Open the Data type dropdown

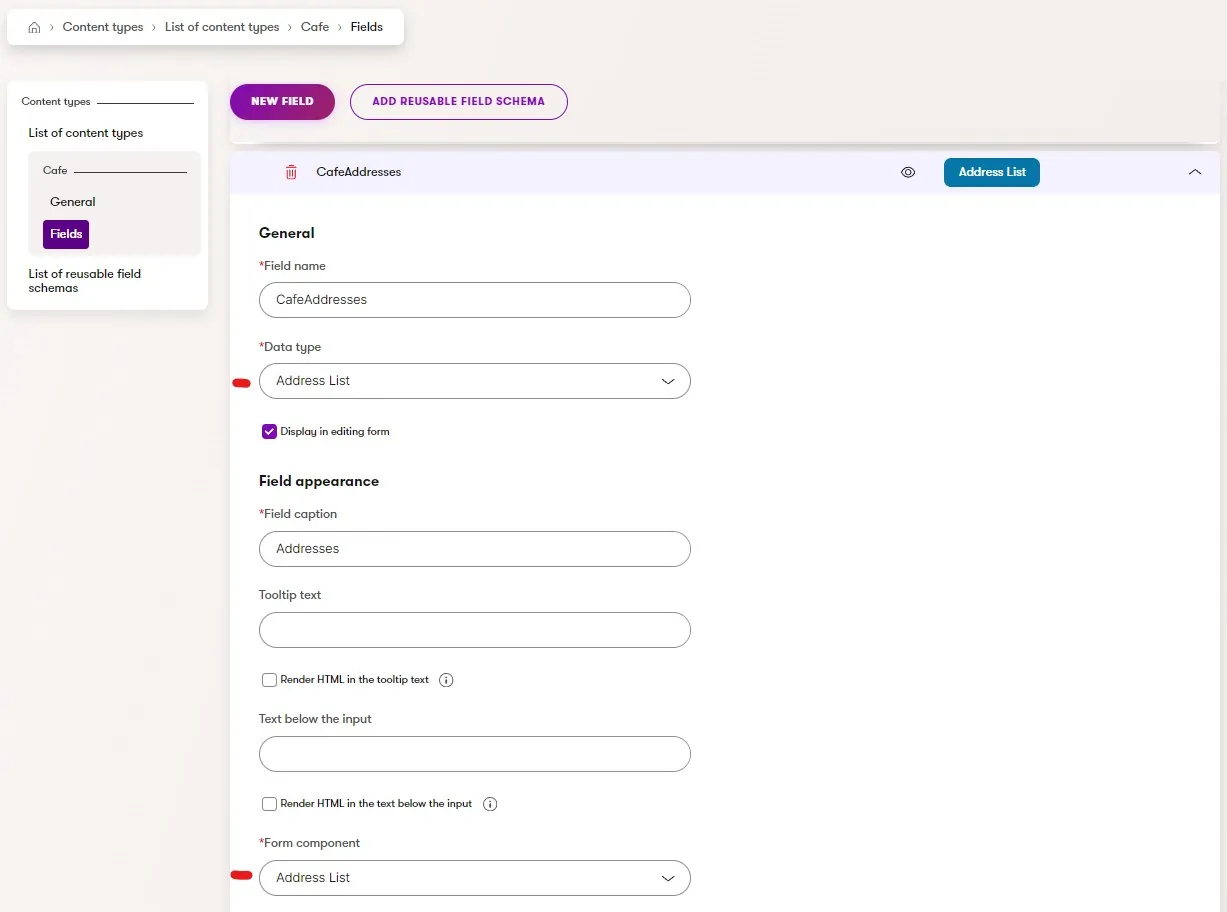click(475, 381)
